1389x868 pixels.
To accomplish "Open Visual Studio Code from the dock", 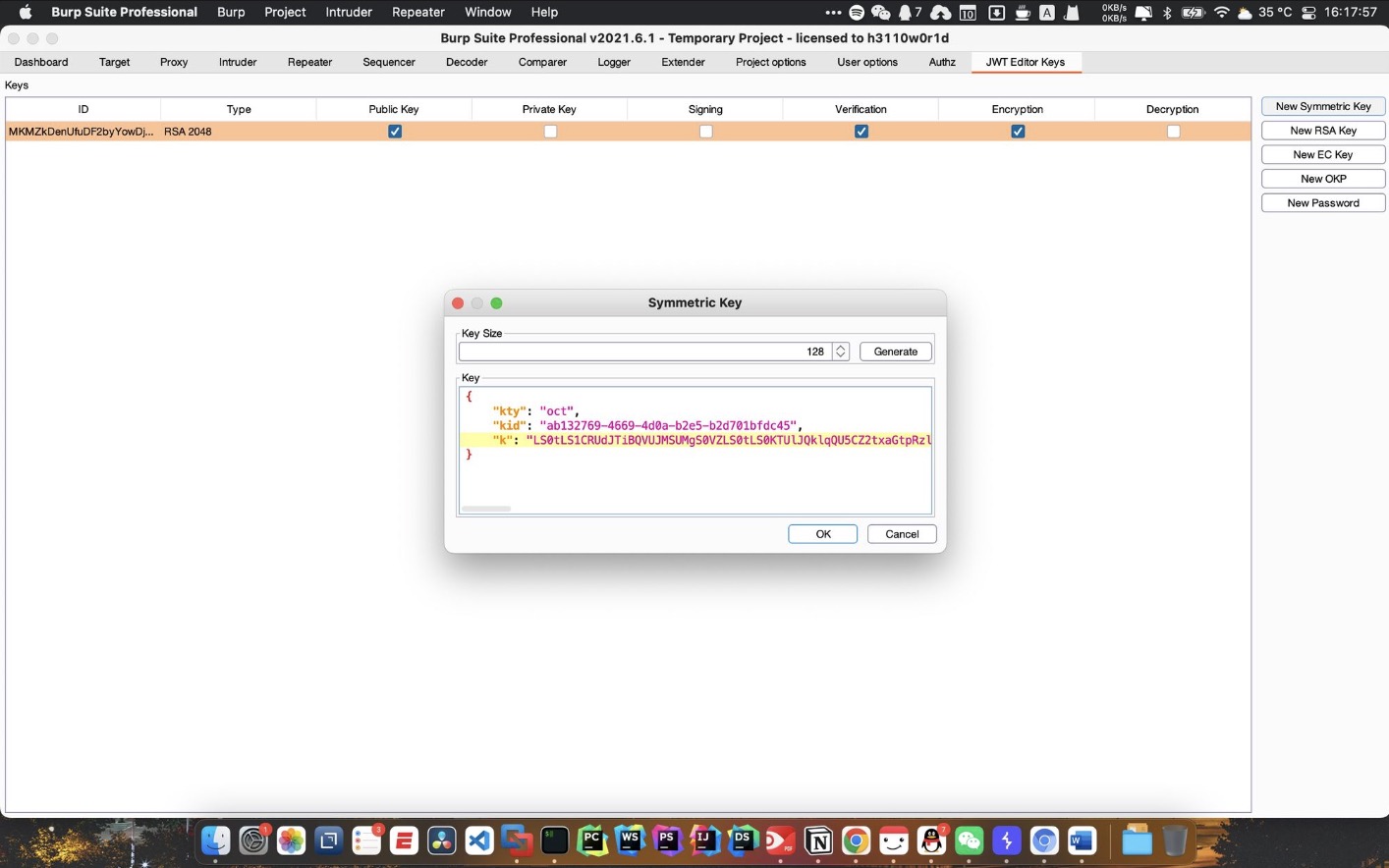I will click(x=479, y=841).
